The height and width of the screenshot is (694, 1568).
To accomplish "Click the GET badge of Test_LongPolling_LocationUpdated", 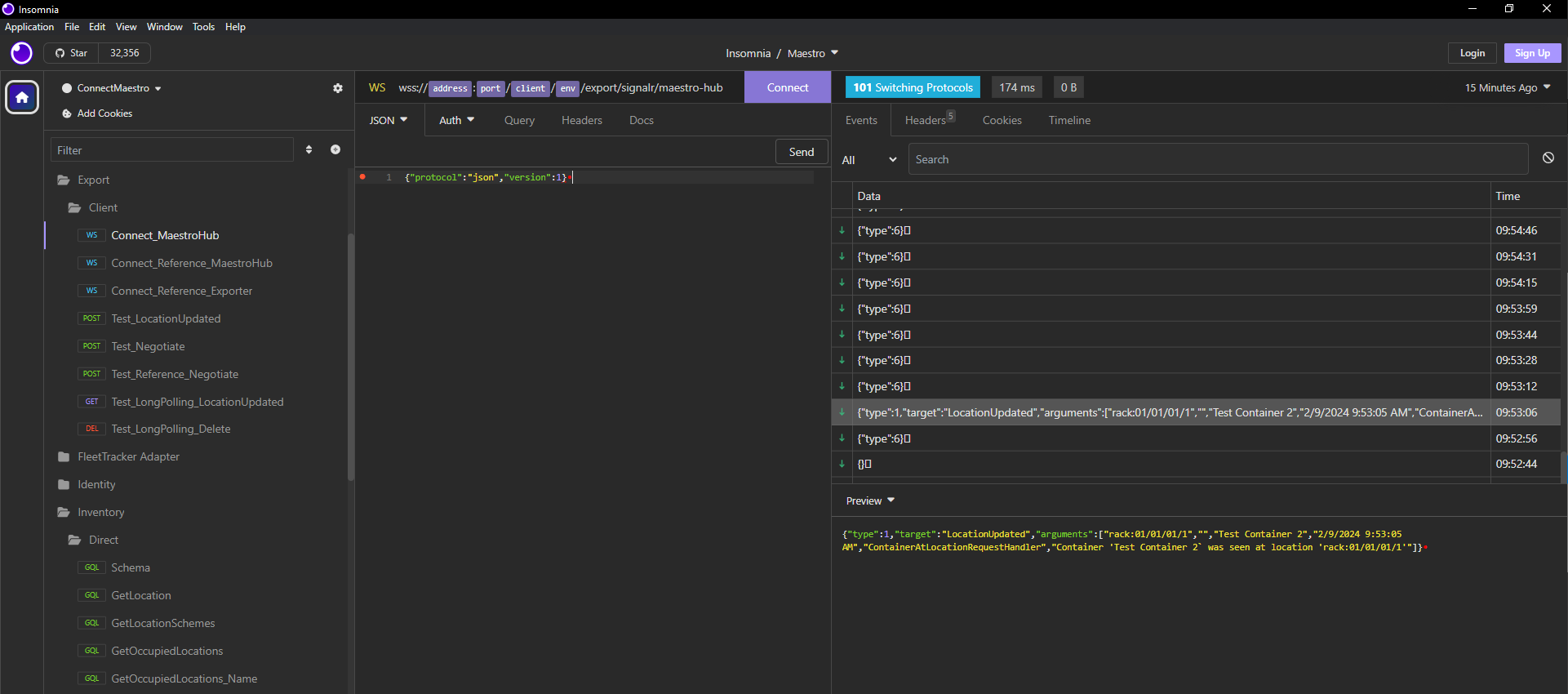I will coord(91,402).
